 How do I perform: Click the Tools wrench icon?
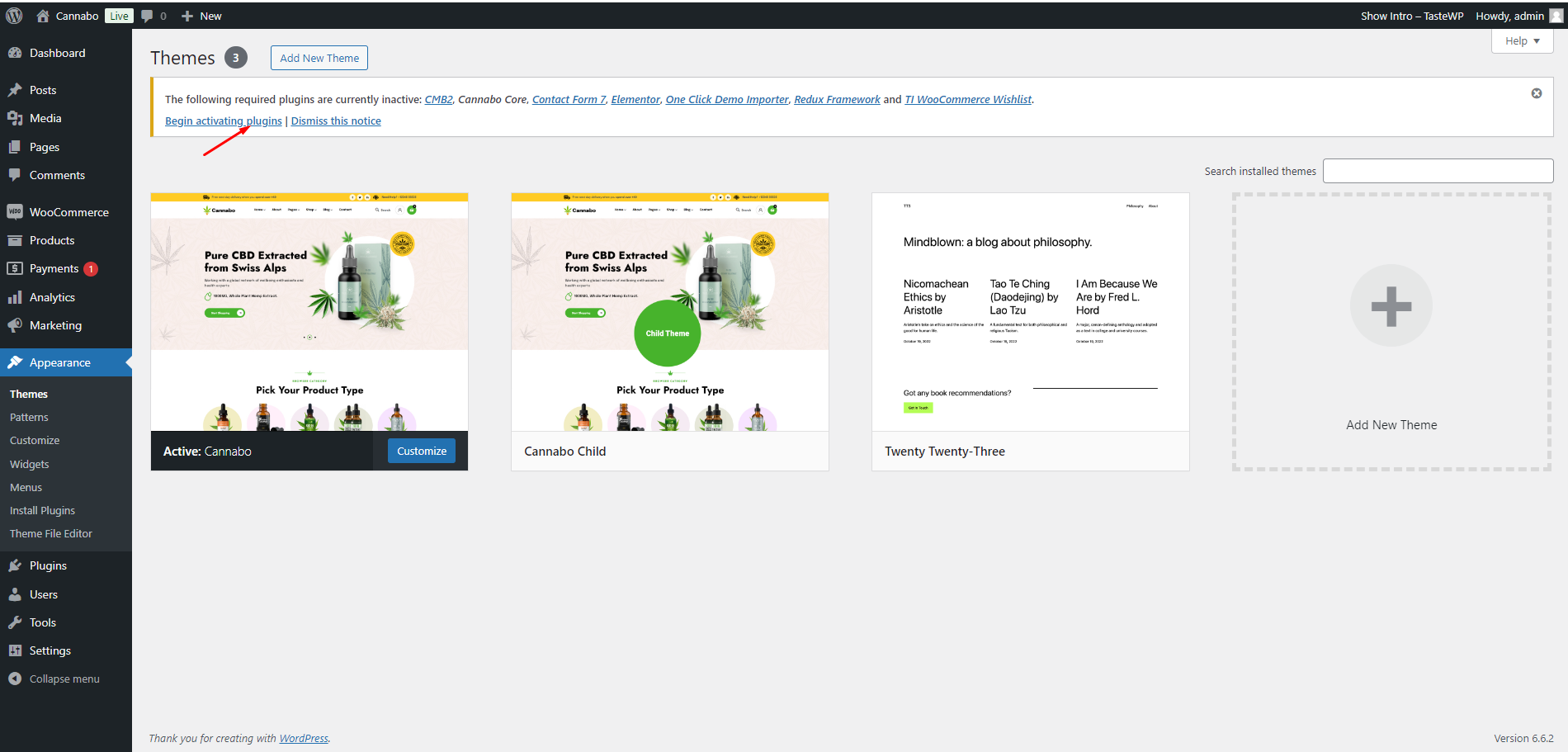(x=15, y=622)
